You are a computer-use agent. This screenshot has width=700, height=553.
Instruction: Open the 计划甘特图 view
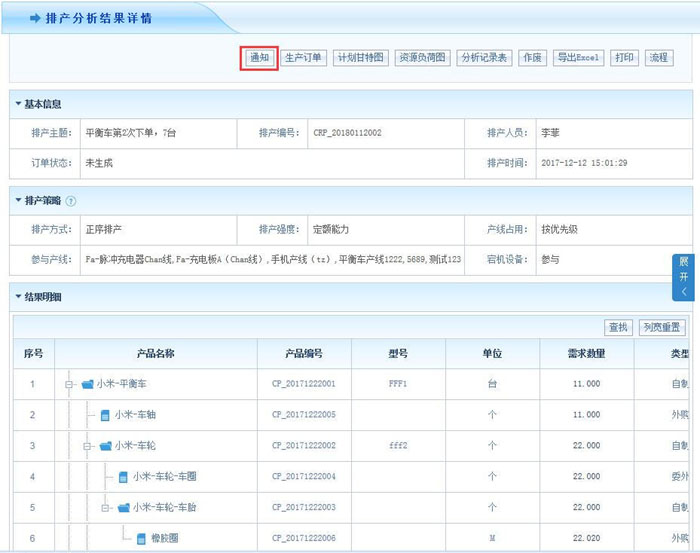360,58
